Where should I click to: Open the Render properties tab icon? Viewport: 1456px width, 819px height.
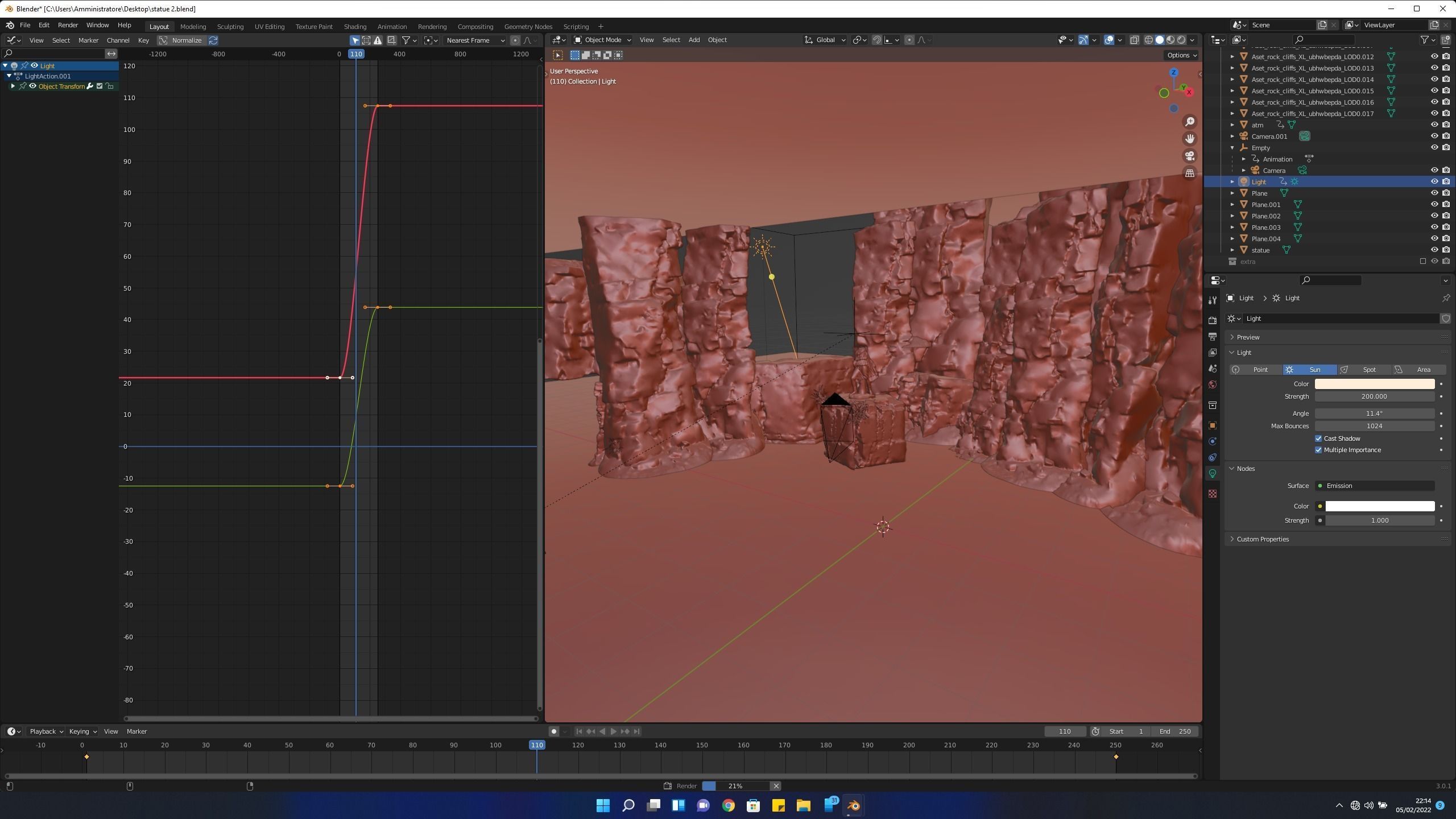click(1213, 320)
